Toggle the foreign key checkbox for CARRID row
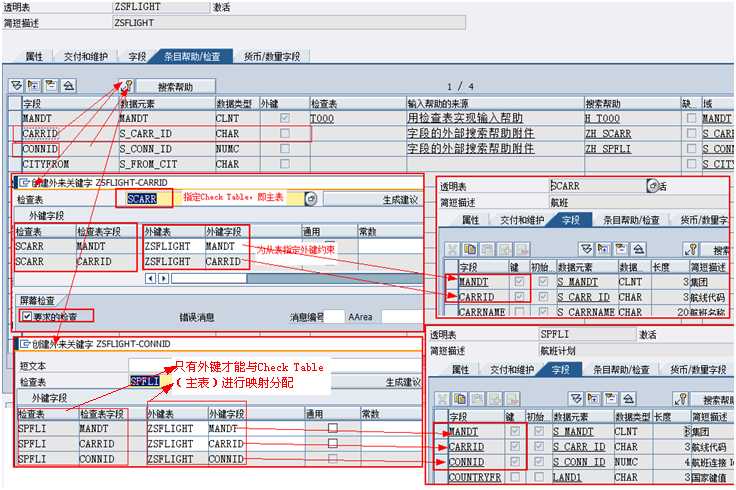 click(x=285, y=133)
